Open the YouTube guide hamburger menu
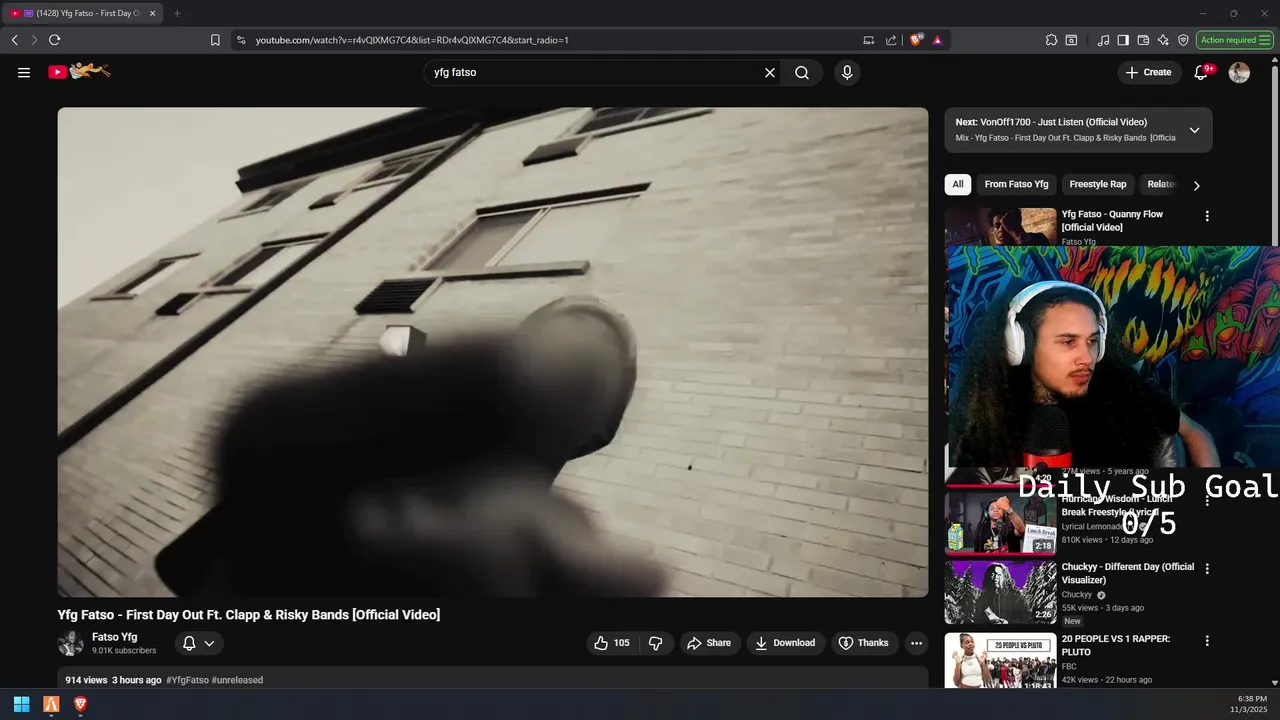 (x=24, y=72)
